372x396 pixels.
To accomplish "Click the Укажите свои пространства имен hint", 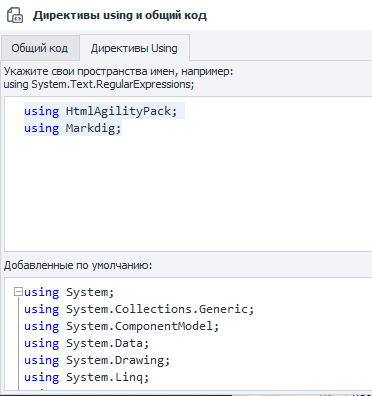I will (118, 71).
